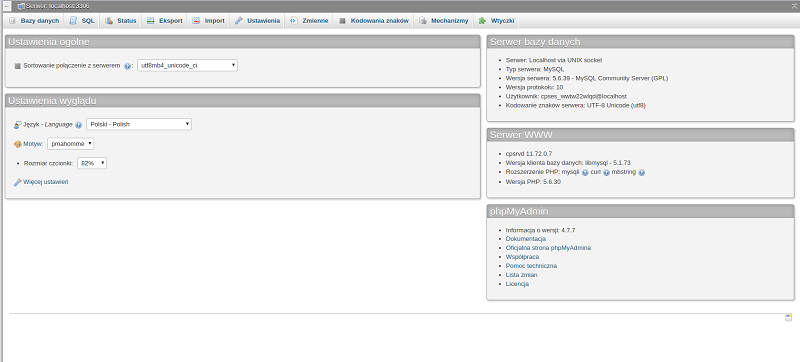Open help icon after mbstring extension
This screenshot has height=362, width=800.
tap(642, 173)
